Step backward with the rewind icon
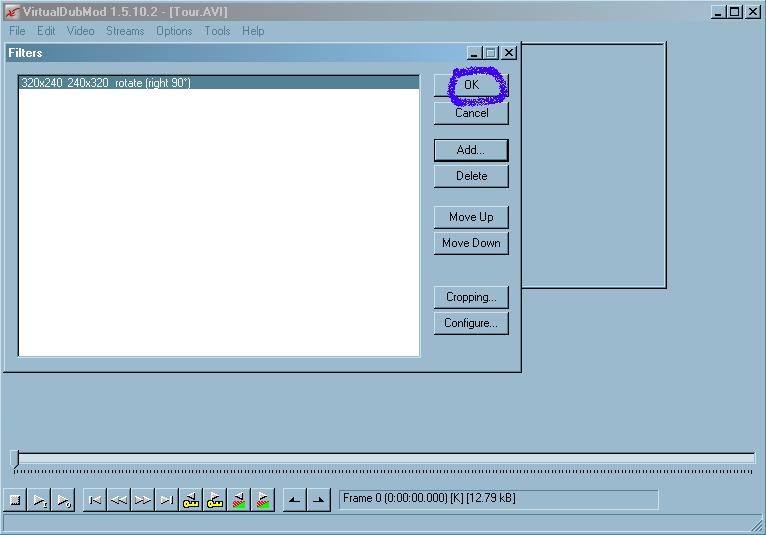 tap(119, 500)
